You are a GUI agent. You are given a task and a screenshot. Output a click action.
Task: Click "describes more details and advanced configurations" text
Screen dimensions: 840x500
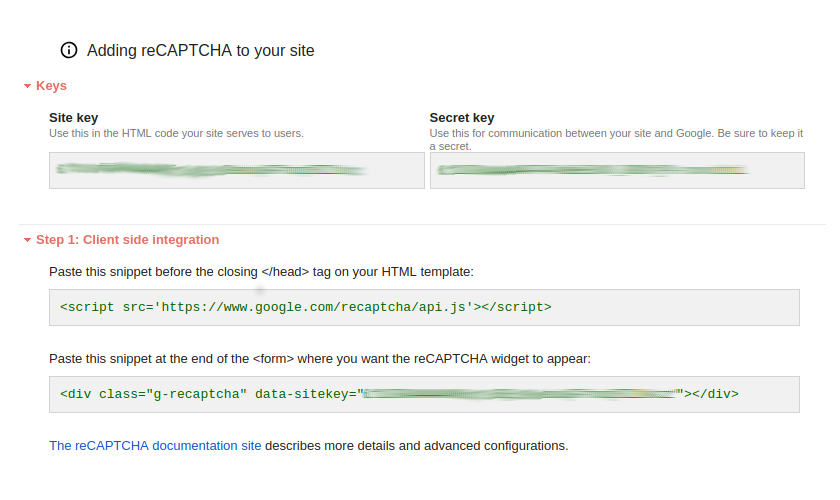(x=416, y=445)
